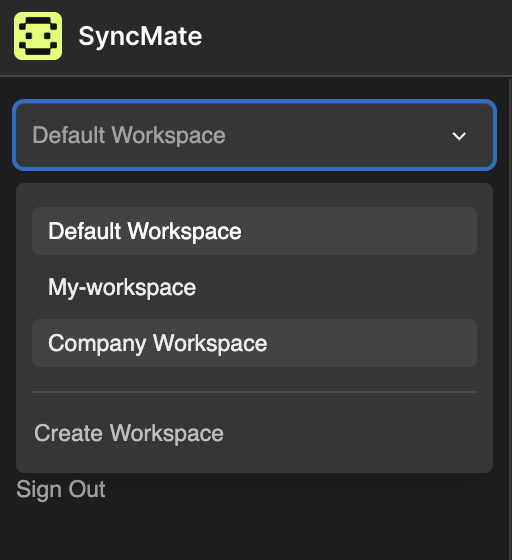Click the greyed Default Workspace selector label

coord(129,135)
